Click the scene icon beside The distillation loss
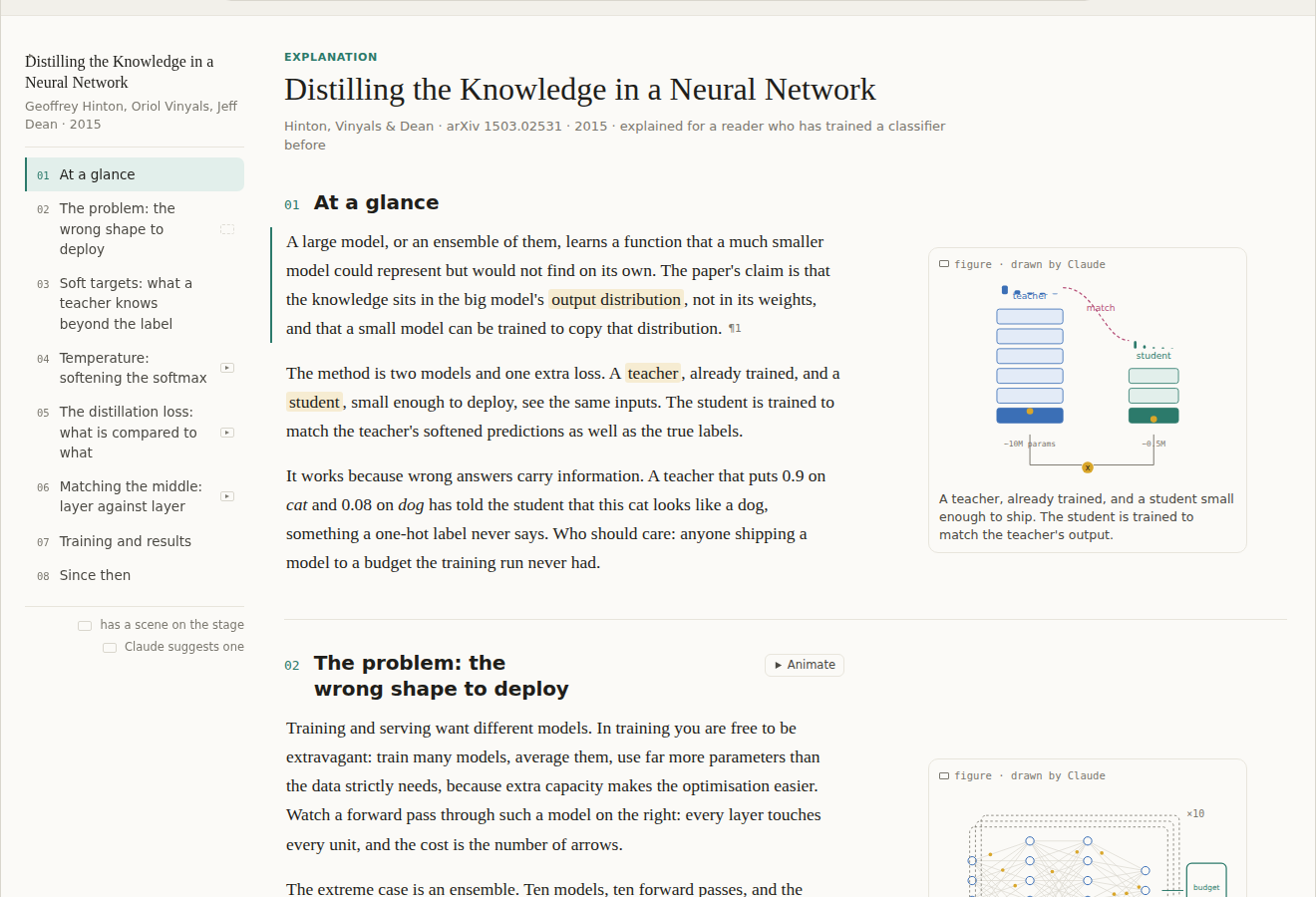Image resolution: width=1316 pixels, height=897 pixels. pyautogui.click(x=227, y=433)
